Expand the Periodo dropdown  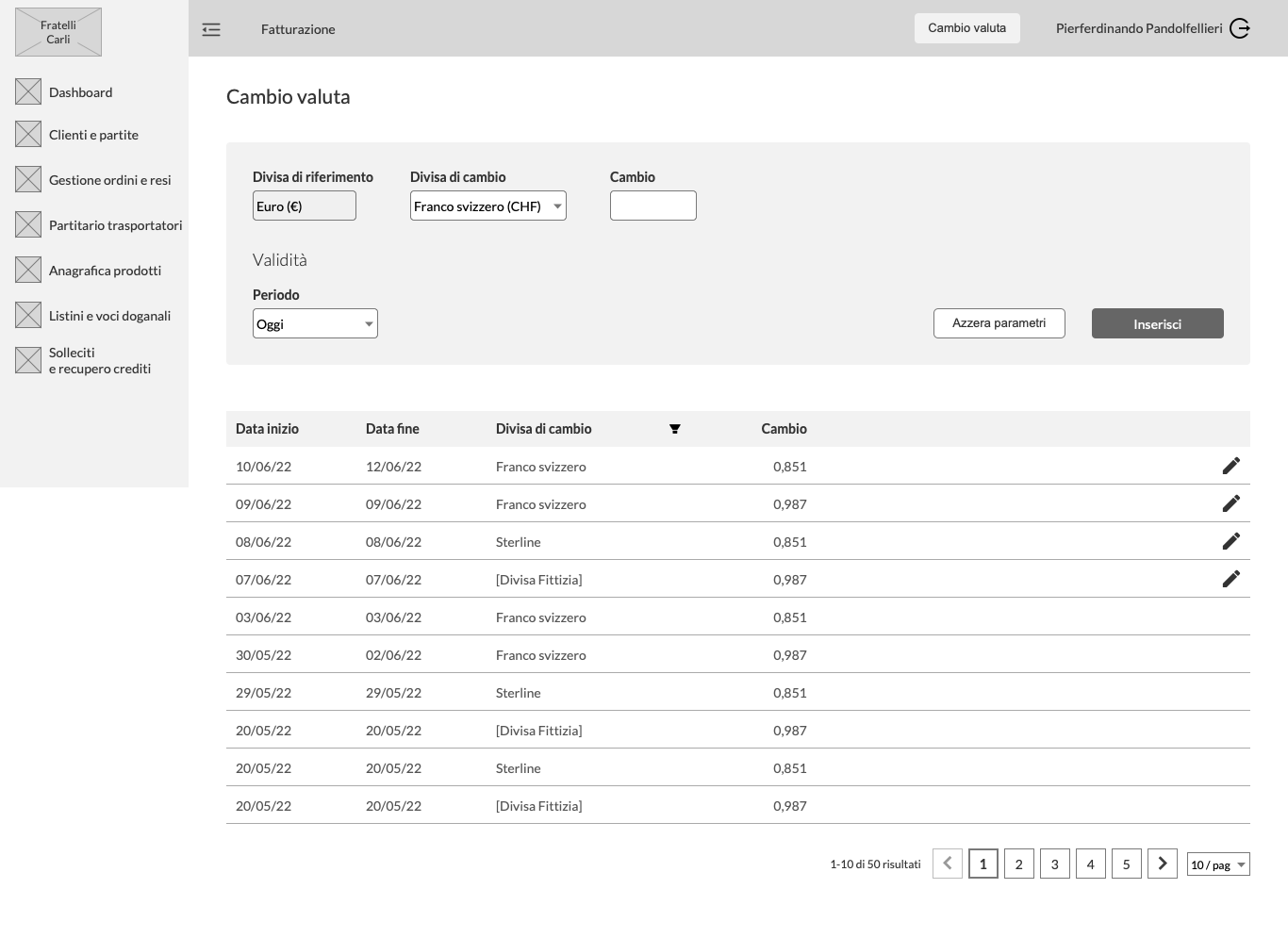tap(315, 324)
